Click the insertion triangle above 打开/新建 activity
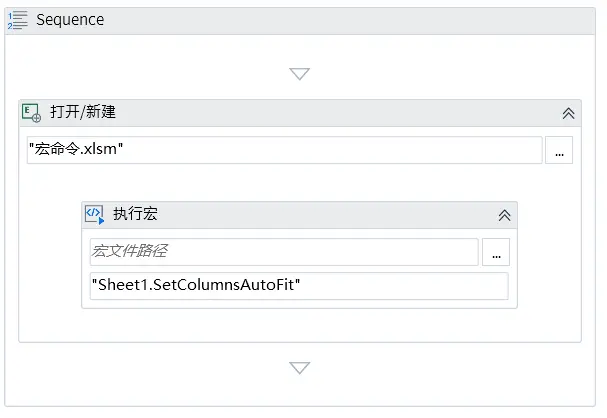This screenshot has width=607, height=418. pos(300,74)
